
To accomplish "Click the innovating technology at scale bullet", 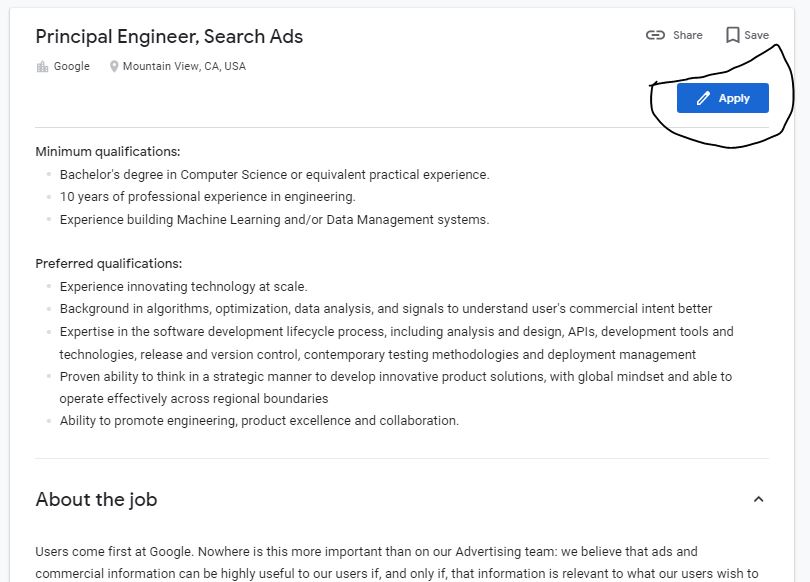I will [183, 287].
